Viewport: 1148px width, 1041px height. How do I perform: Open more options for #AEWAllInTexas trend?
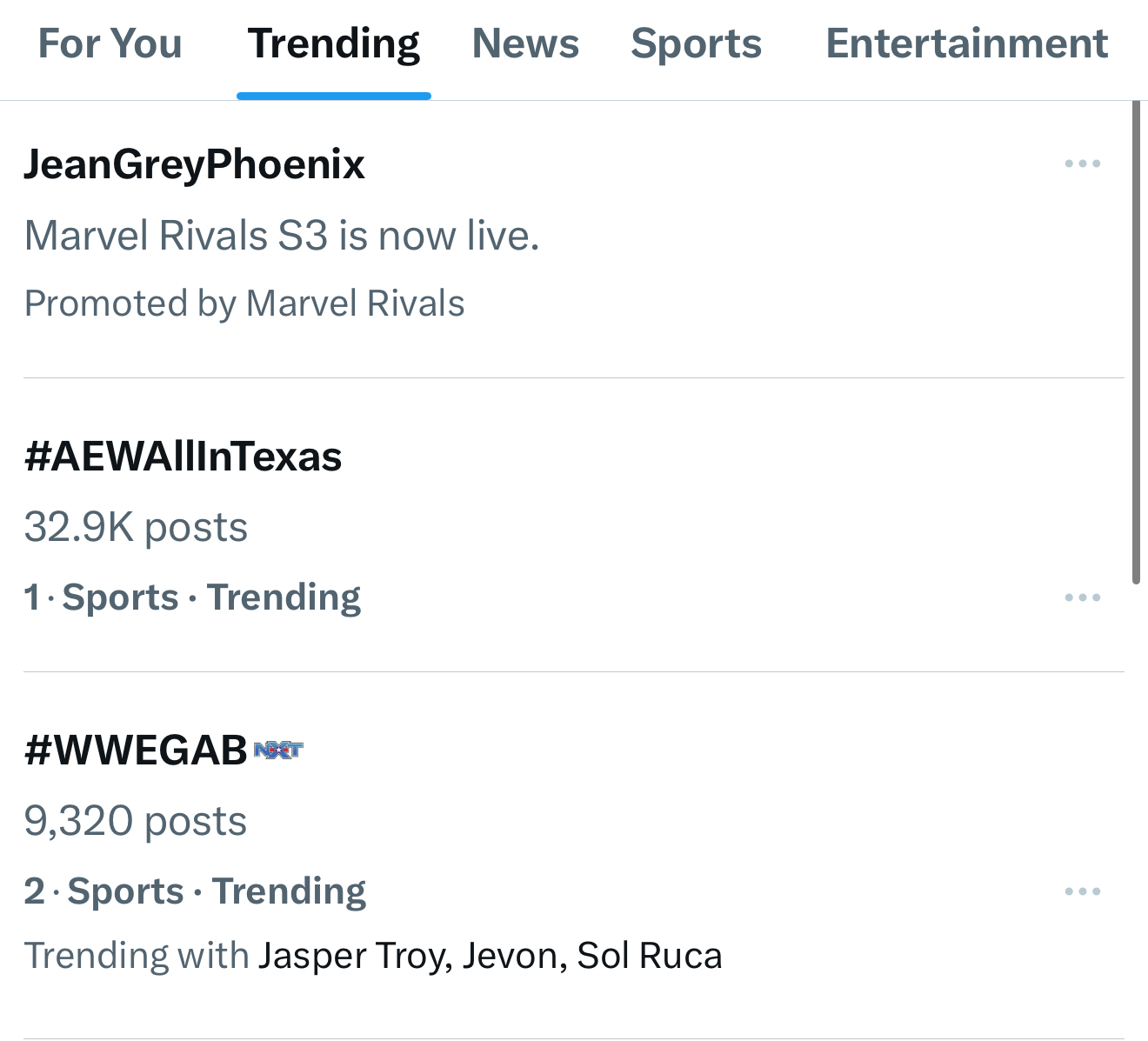1082,597
